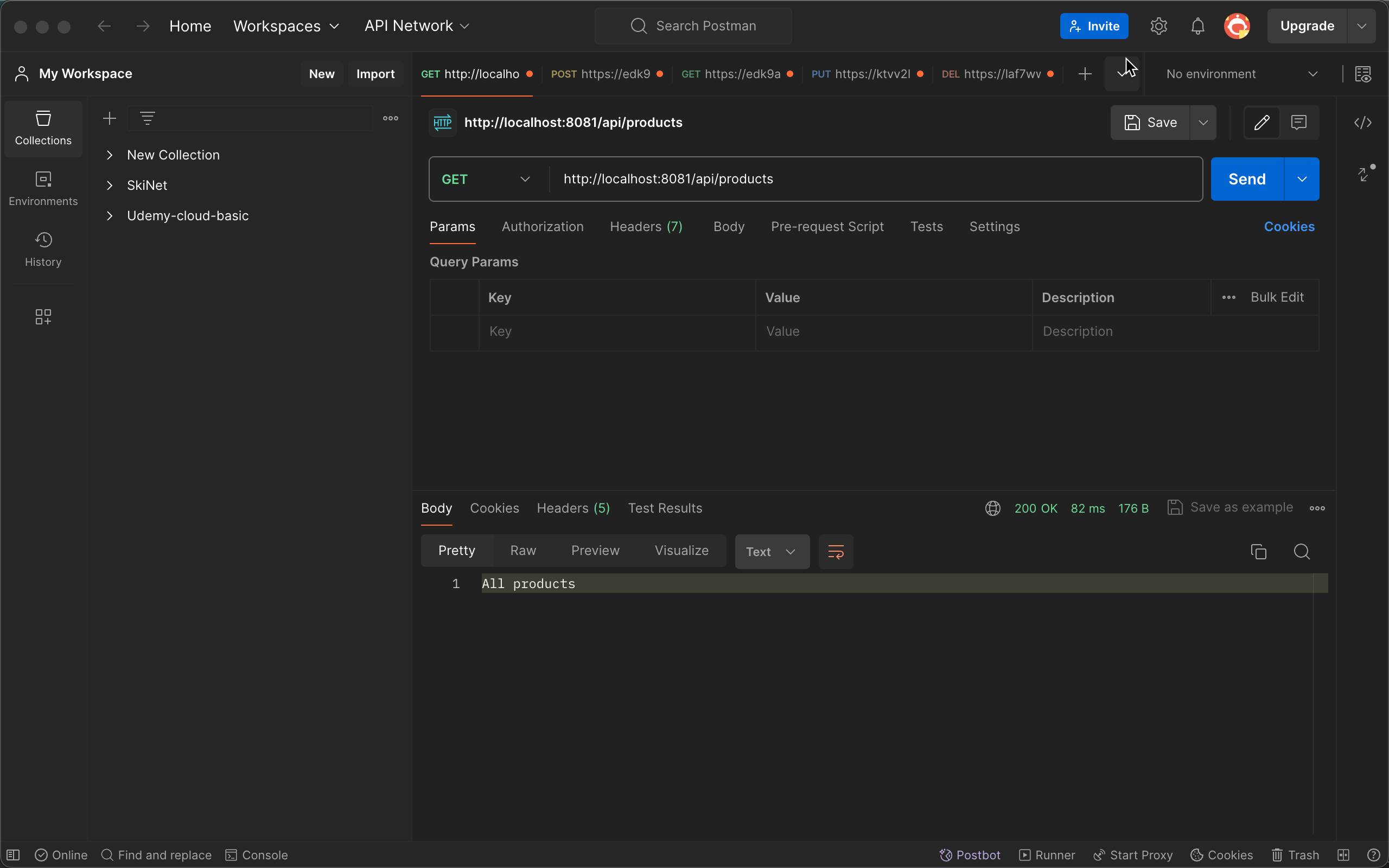Switch to the request Headers (7) tab
Viewport: 1389px width, 868px height.
point(646,227)
